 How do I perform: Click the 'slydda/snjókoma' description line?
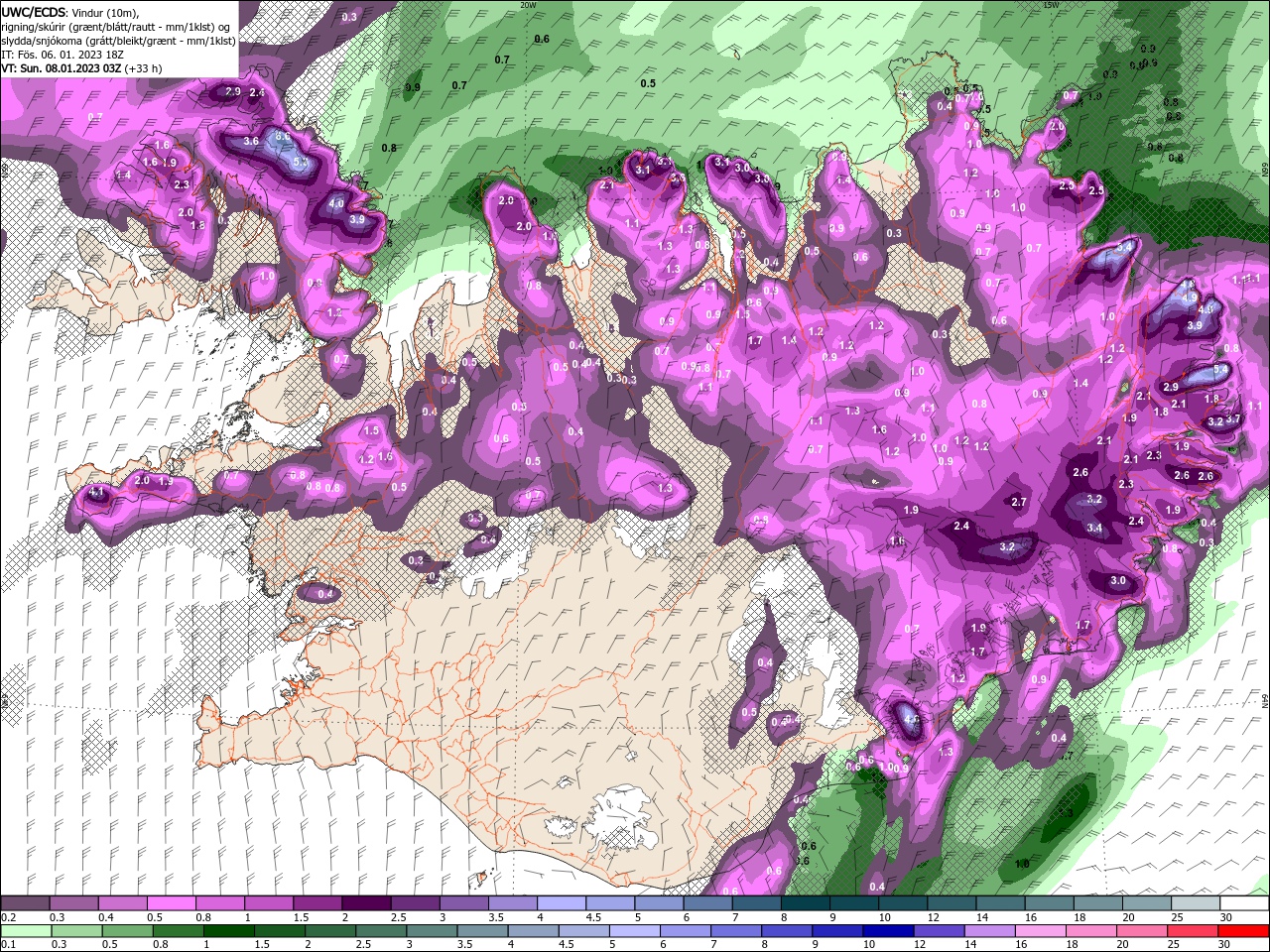119,41
